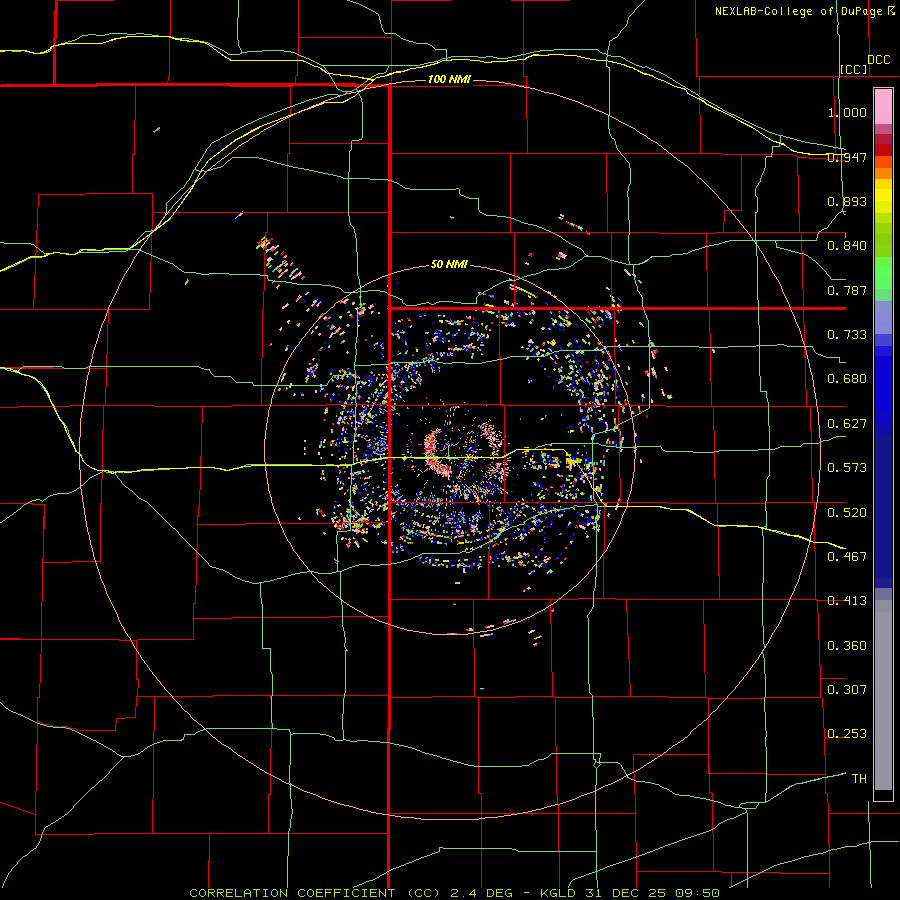This screenshot has width=900, height=900.
Task: Click the 1.000 value on color scale
Action: pyautogui.click(x=847, y=112)
